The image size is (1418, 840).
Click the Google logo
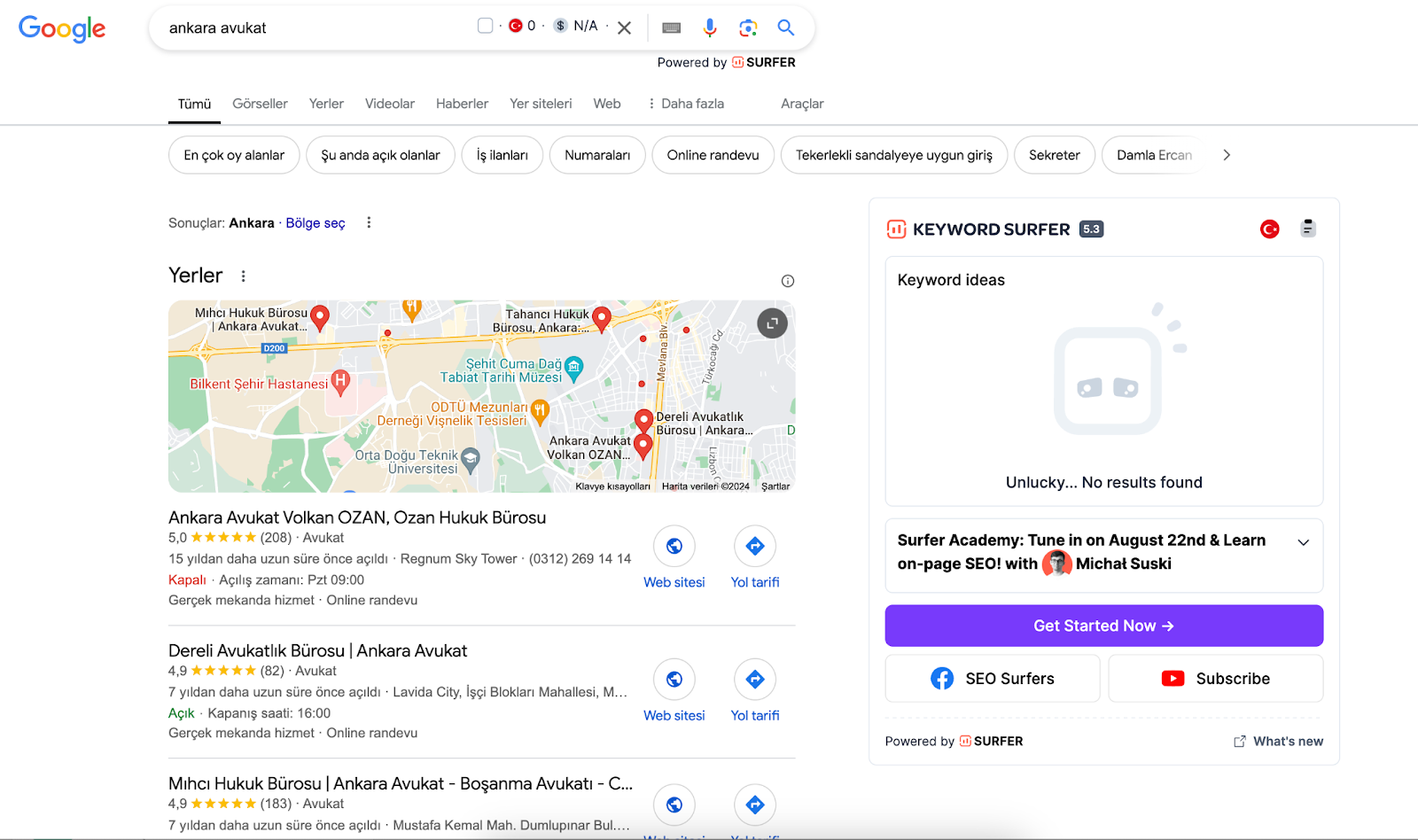(62, 28)
